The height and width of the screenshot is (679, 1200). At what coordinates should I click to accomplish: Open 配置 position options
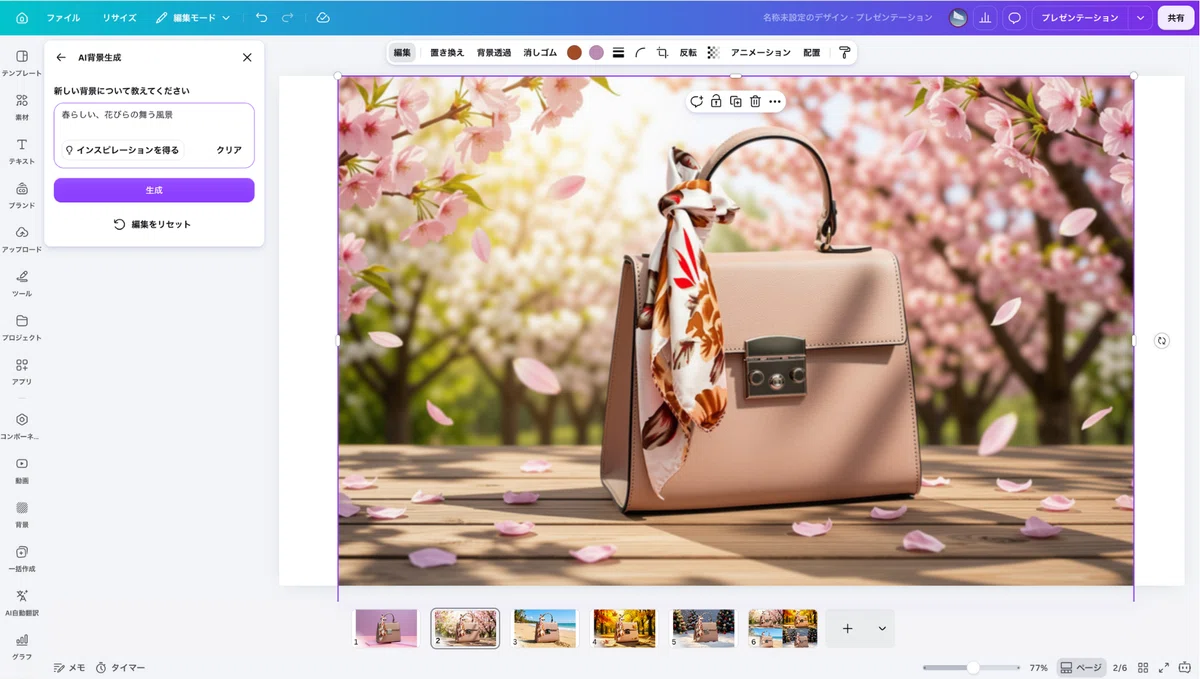[x=811, y=52]
